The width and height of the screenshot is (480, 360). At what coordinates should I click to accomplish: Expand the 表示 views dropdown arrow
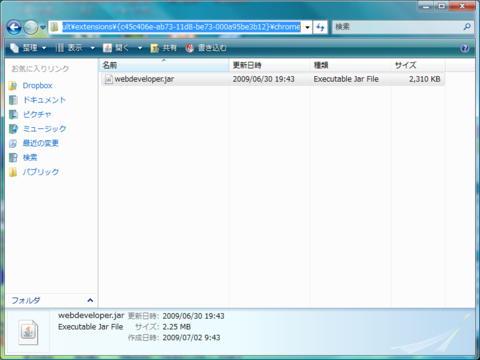coord(92,48)
